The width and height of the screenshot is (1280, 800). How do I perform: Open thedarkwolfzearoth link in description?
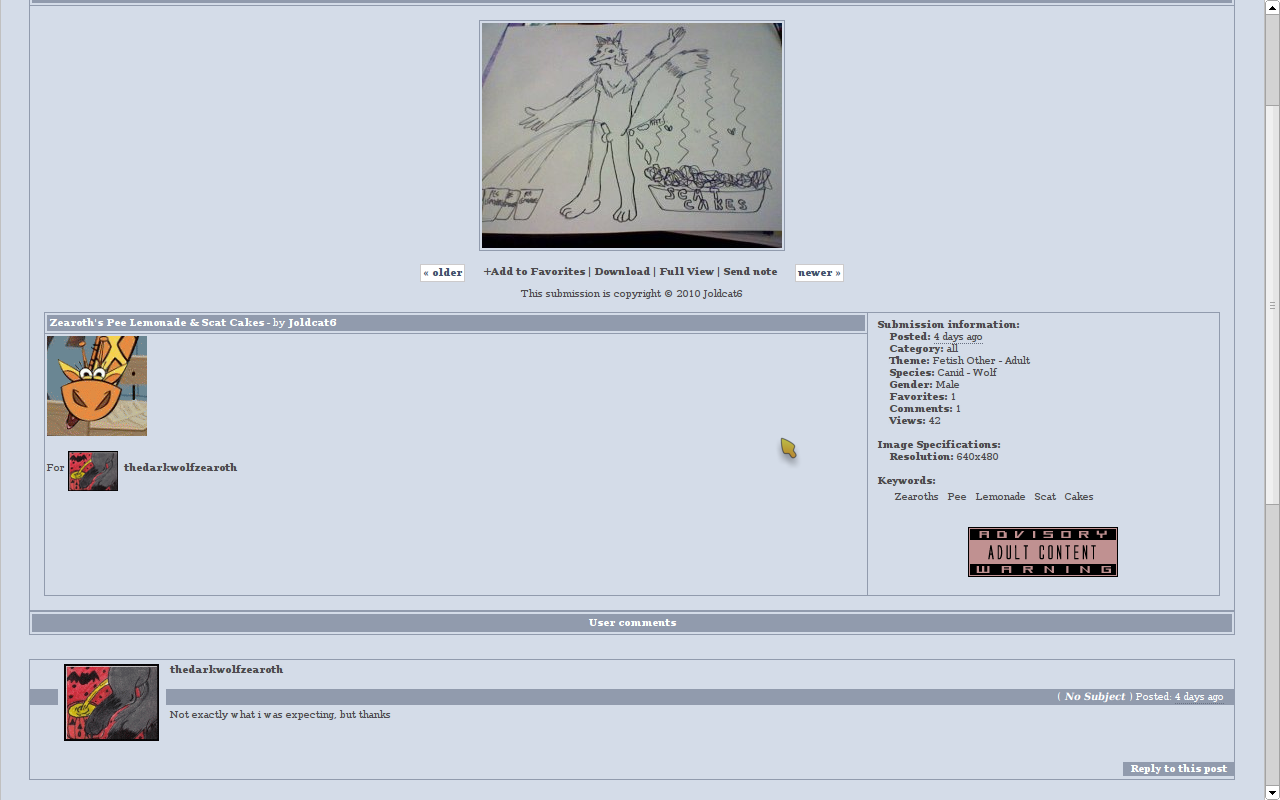(180, 468)
